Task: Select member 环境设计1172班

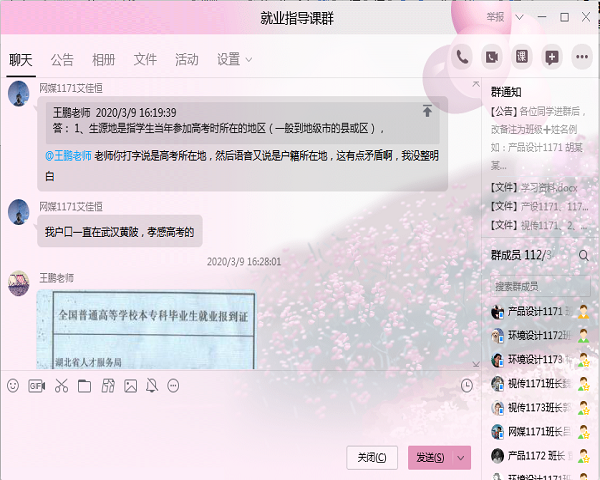Action: coord(540,336)
